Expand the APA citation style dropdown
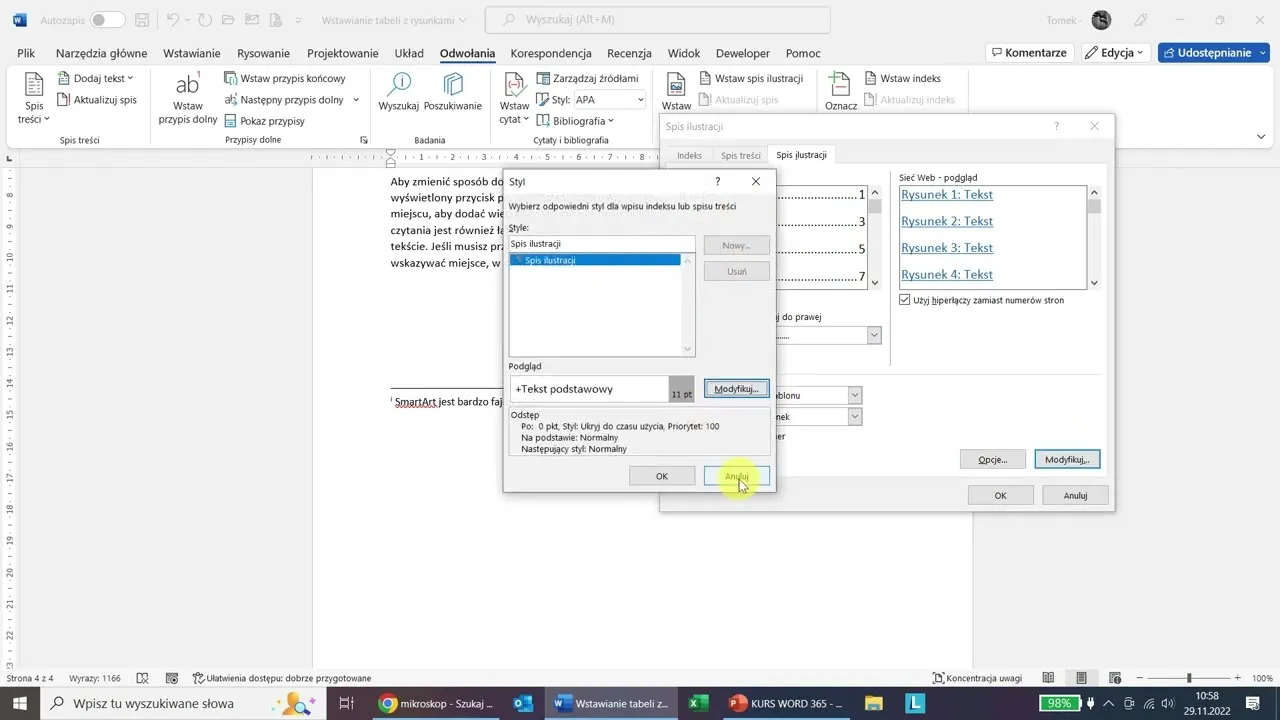The height and width of the screenshot is (720, 1280). 640,100
